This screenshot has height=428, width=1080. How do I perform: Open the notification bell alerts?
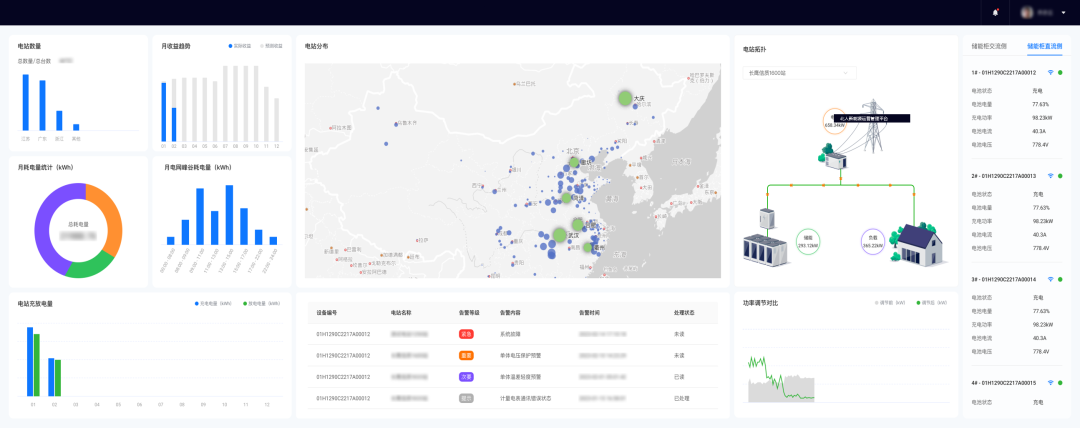point(995,12)
